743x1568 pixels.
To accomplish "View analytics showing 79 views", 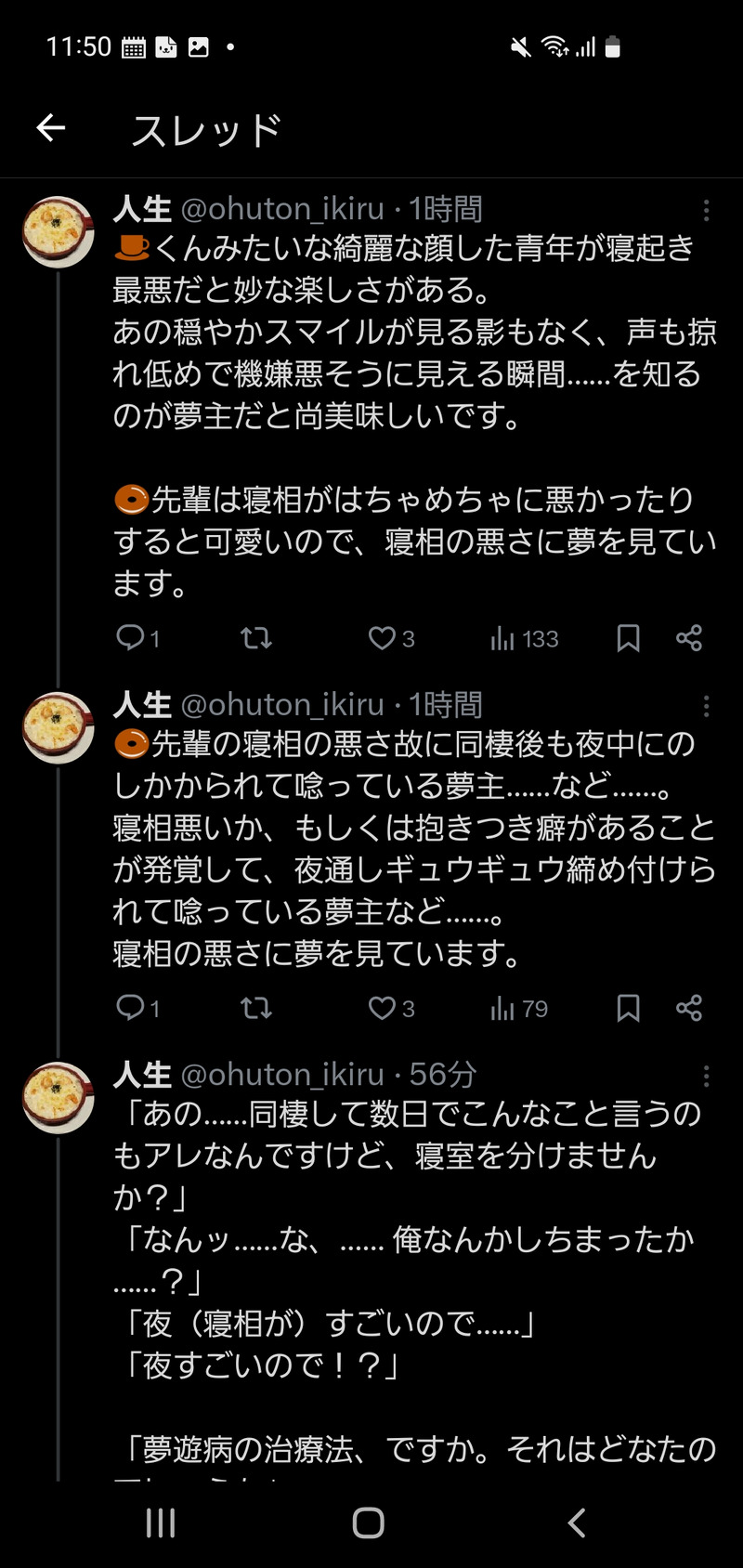I will [x=519, y=1008].
